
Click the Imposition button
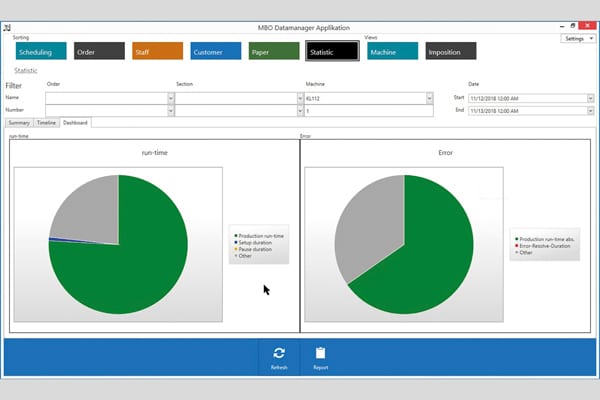click(x=450, y=51)
